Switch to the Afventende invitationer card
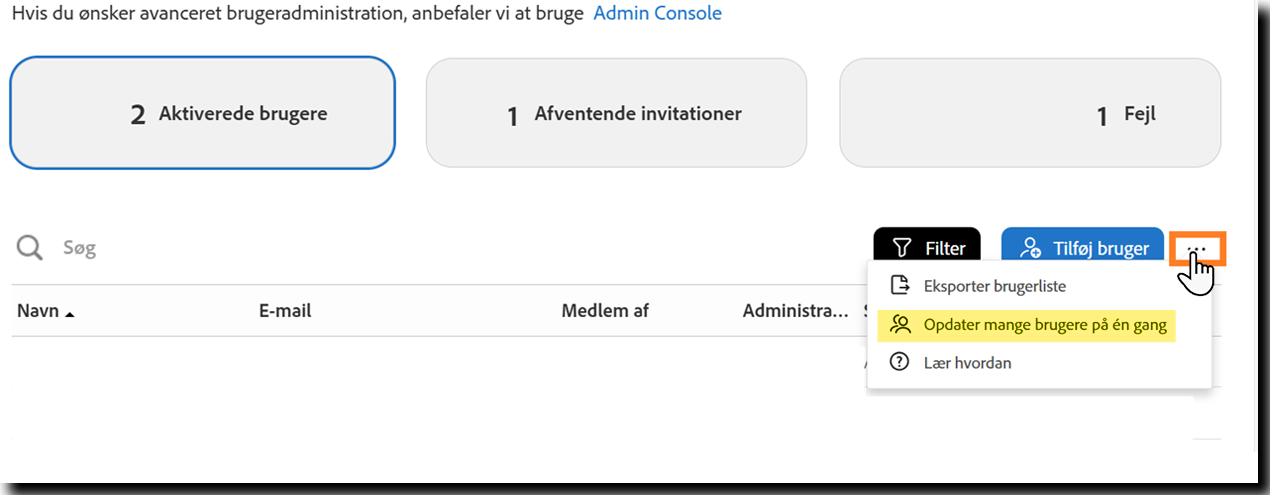Screen dimensions: 1270x495 tap(616, 114)
